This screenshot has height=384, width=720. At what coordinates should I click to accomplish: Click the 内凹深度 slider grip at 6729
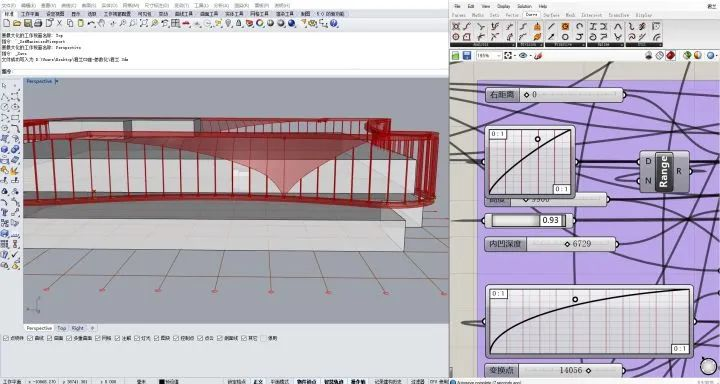(x=567, y=244)
